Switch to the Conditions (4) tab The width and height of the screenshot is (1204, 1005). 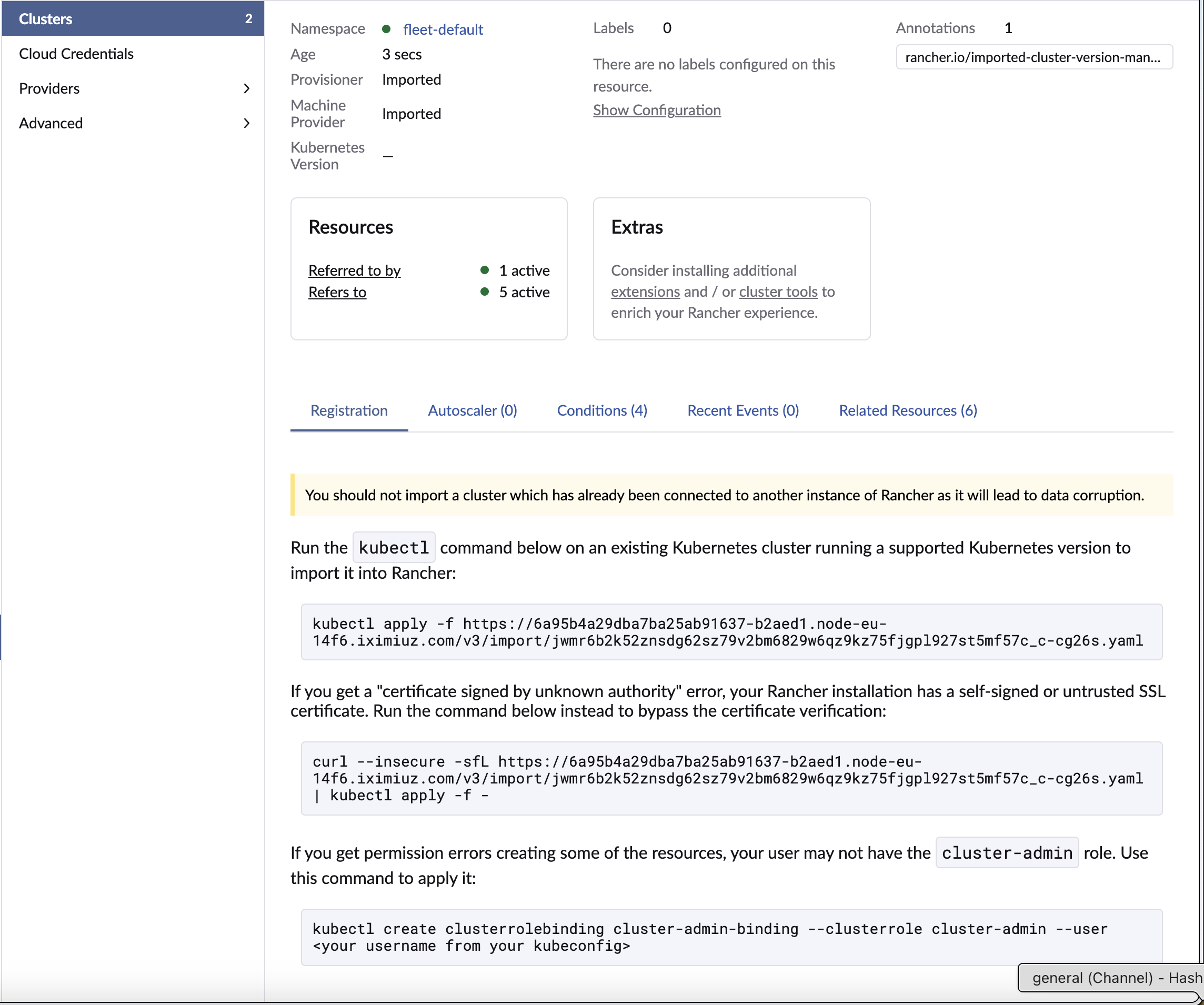point(602,410)
